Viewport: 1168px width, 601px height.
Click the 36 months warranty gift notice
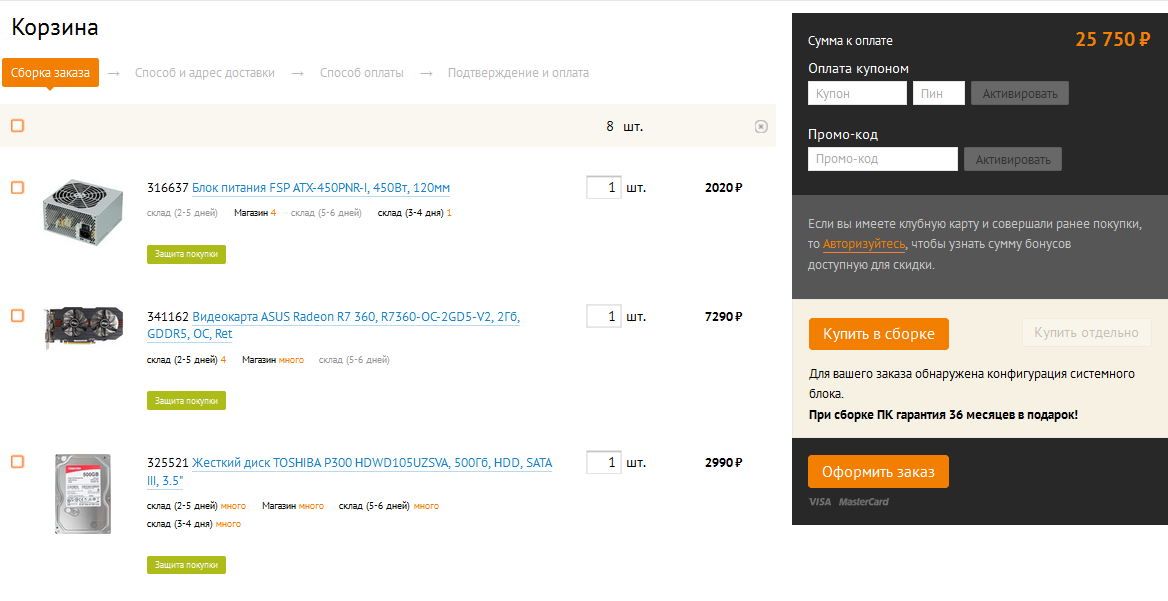943,415
